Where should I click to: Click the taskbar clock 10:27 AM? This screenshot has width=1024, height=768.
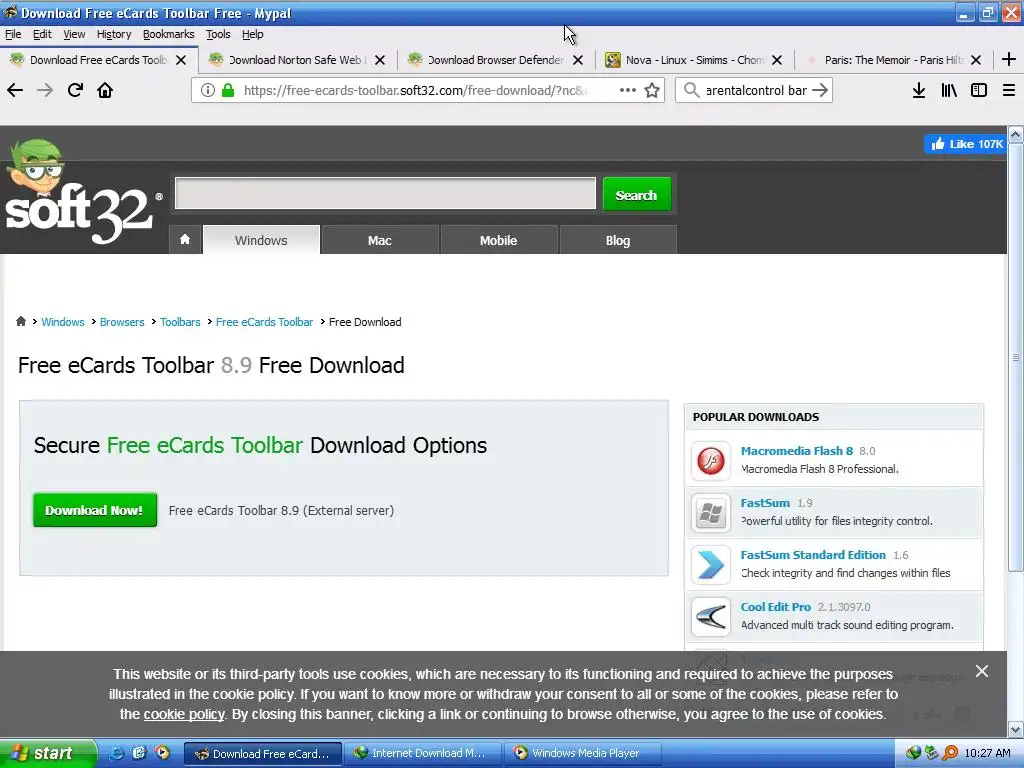(x=987, y=753)
